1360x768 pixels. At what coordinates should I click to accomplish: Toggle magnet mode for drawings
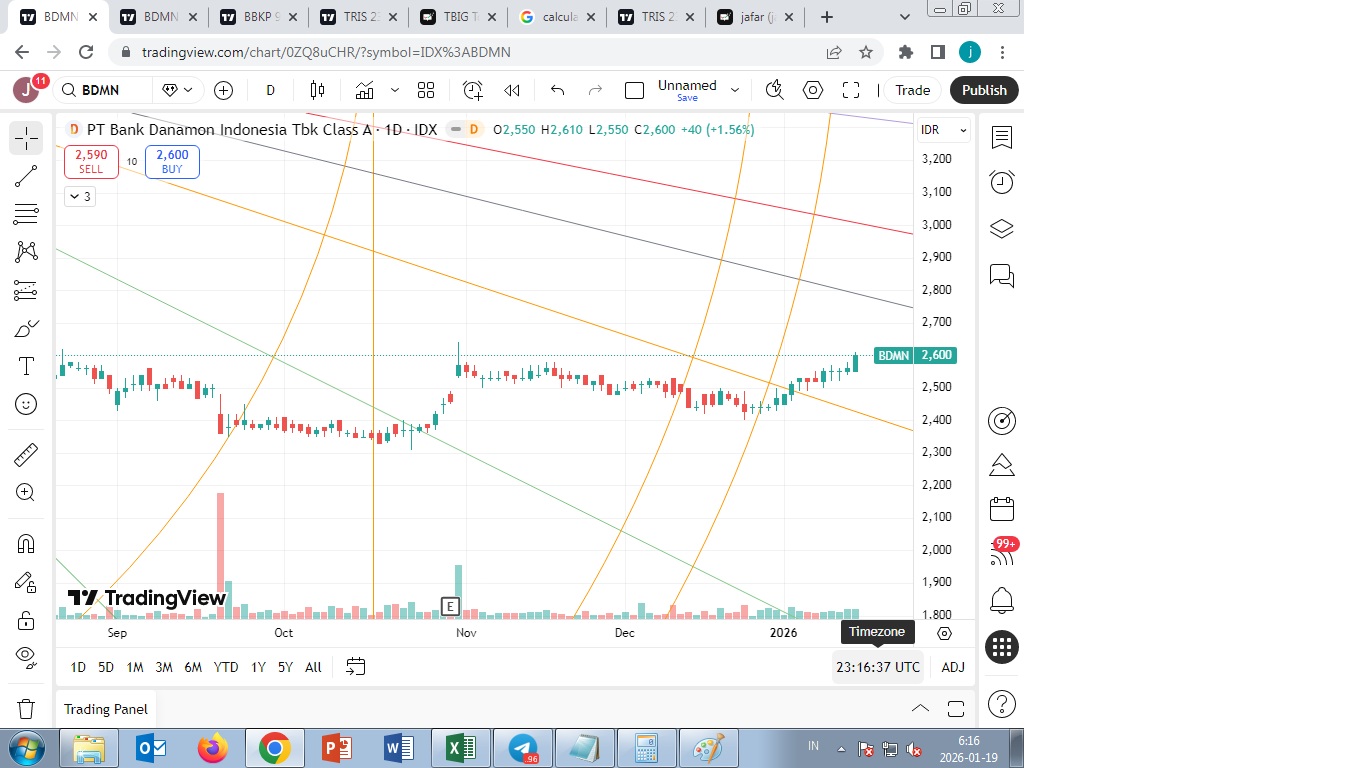click(26, 544)
